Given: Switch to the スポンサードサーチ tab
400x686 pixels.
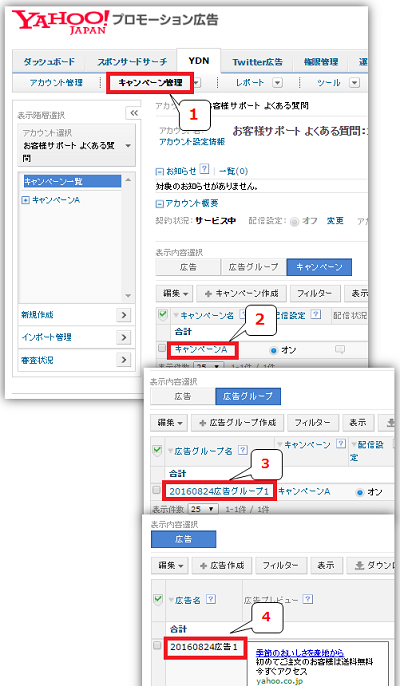Looking at the screenshot, I should (x=132, y=62).
